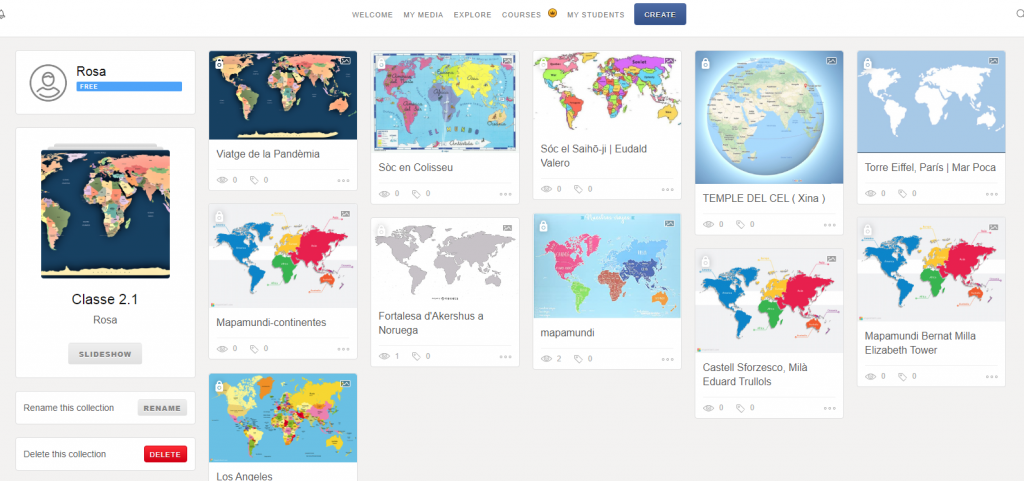Open more options on Sòc en Colisseu card
The width and height of the screenshot is (1024, 481).
(x=505, y=194)
